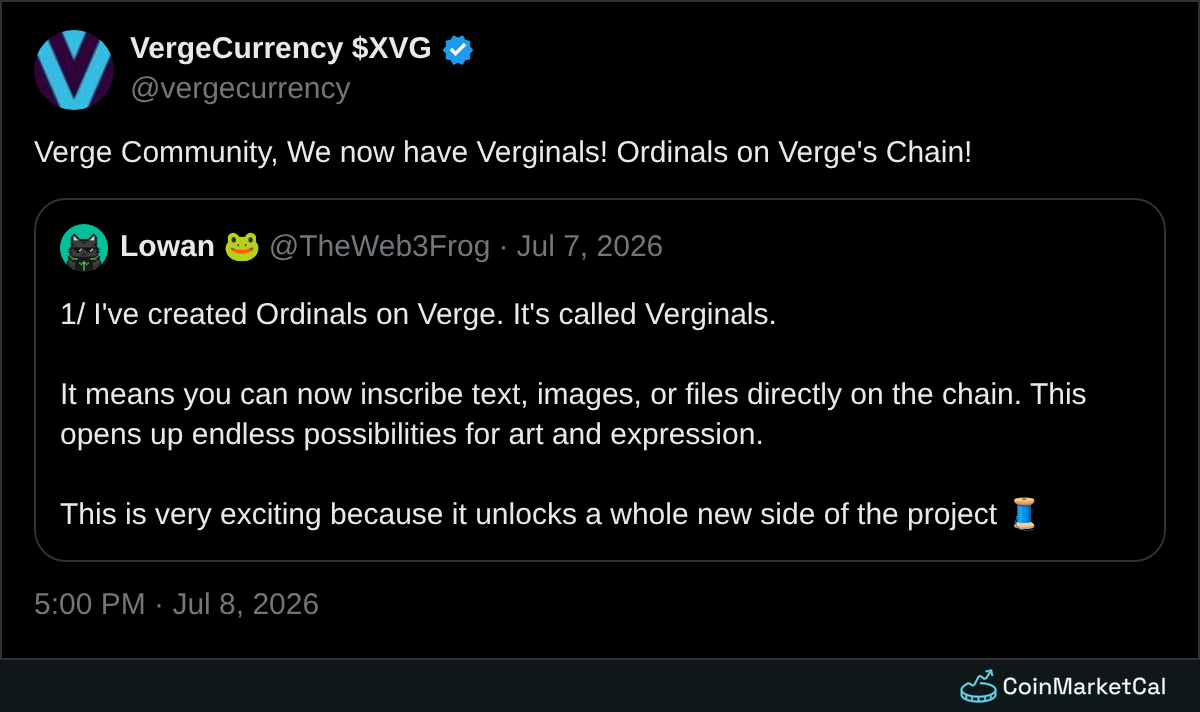Click 'This is very exciting' line in quote
This screenshot has height=712, width=1200.
528,514
